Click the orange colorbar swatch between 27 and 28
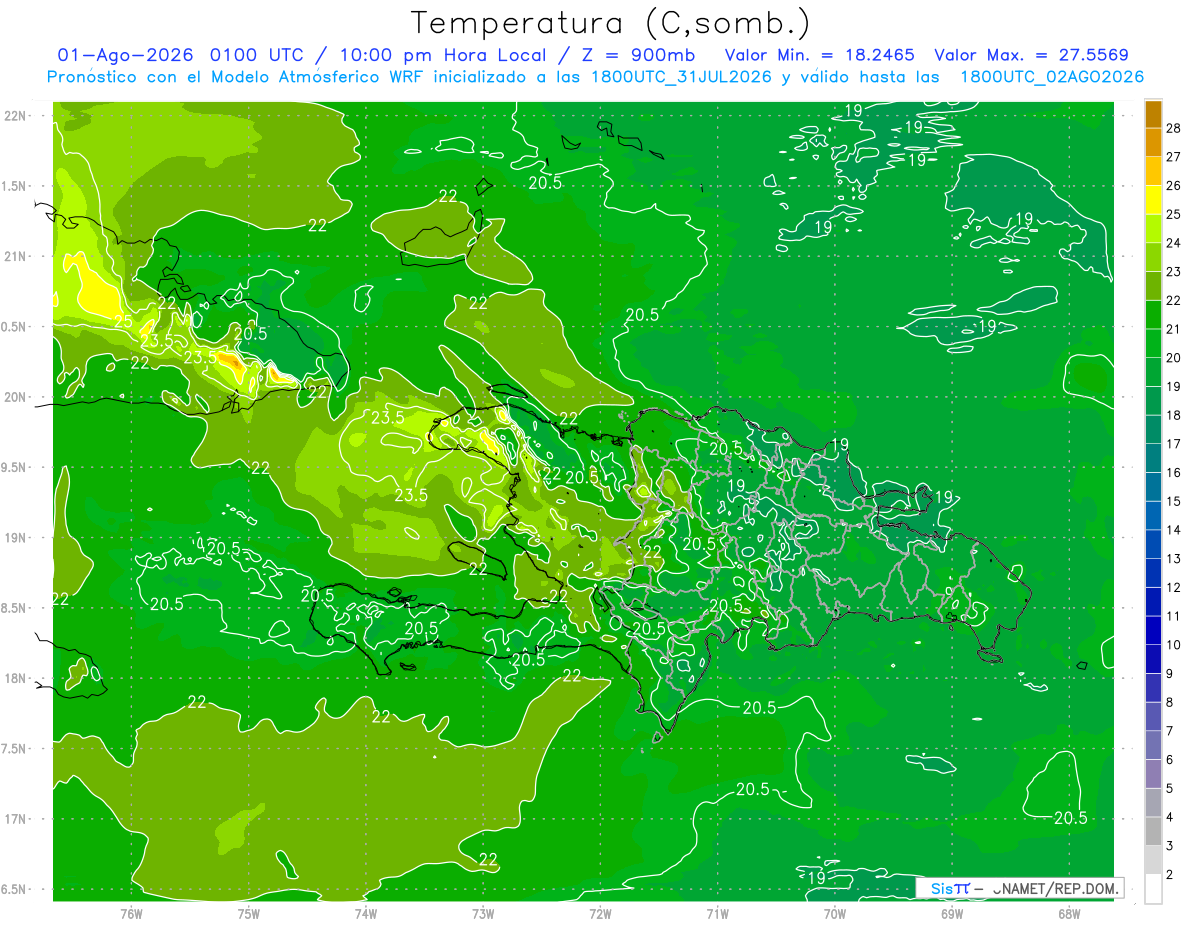Image resolution: width=1200 pixels, height=927 pixels. pos(1153,142)
